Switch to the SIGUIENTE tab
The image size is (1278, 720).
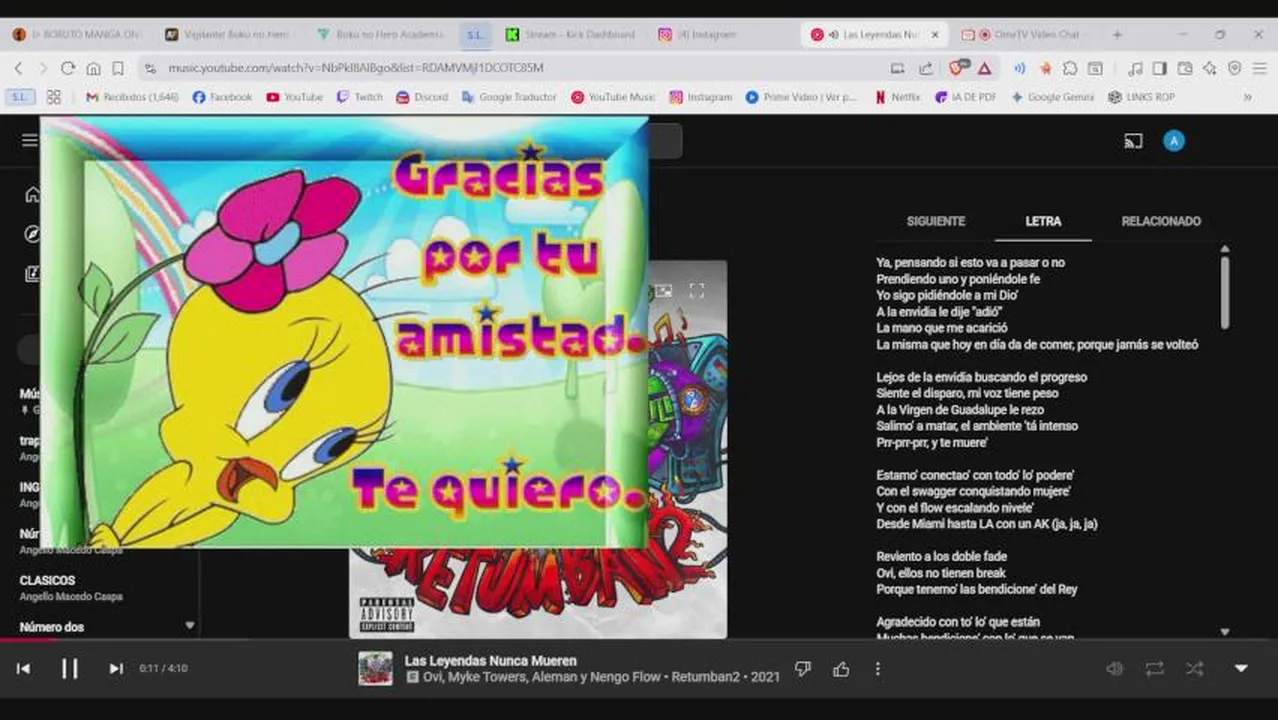point(936,221)
